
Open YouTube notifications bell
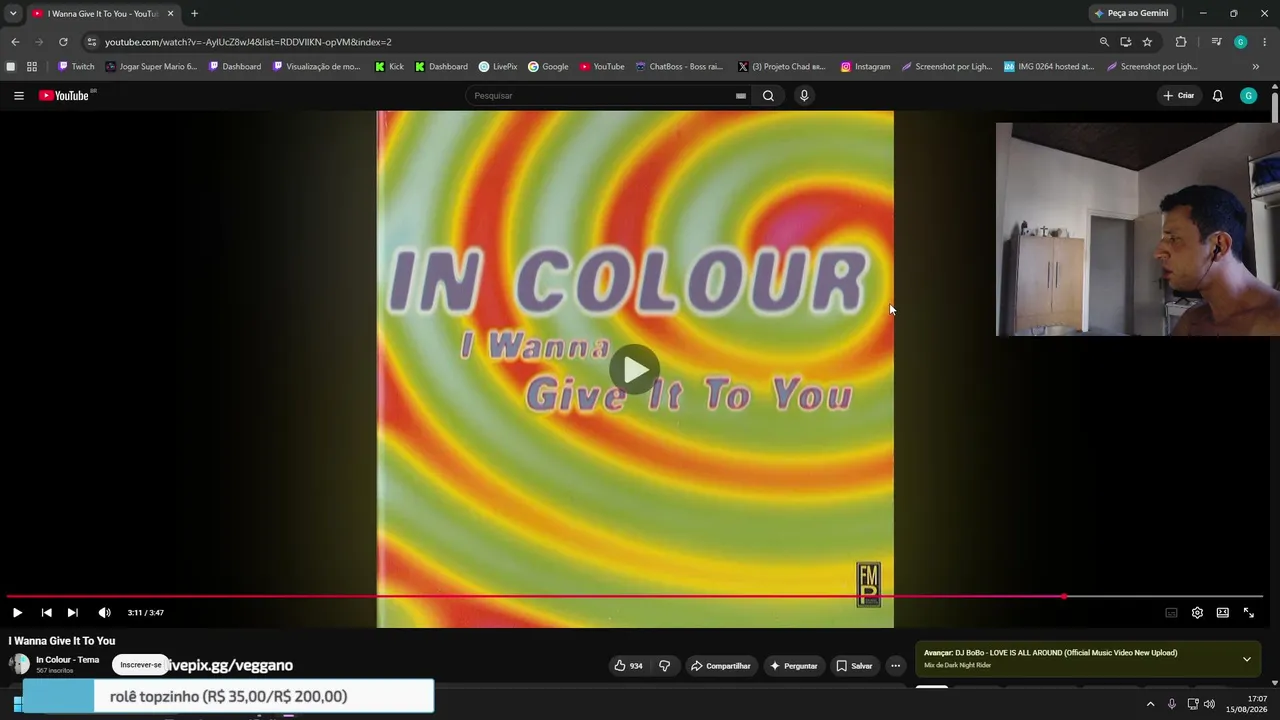pyautogui.click(x=1217, y=96)
